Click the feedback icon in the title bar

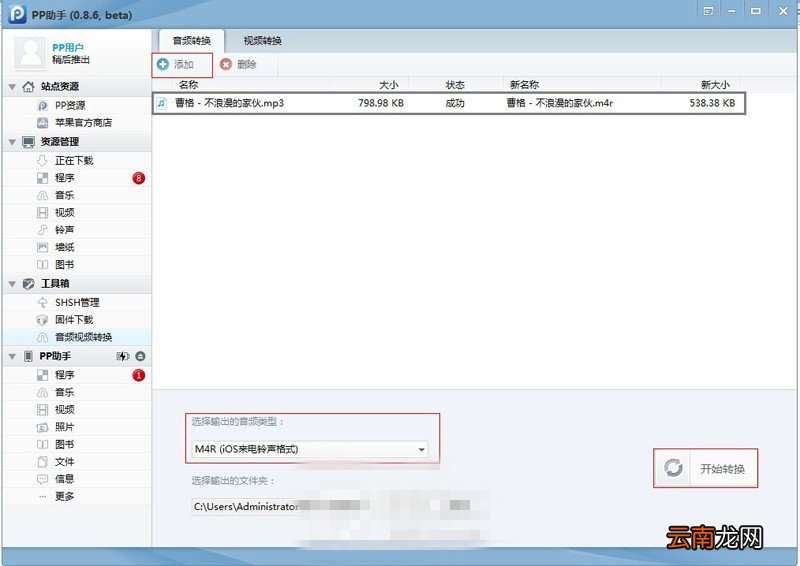coord(708,11)
